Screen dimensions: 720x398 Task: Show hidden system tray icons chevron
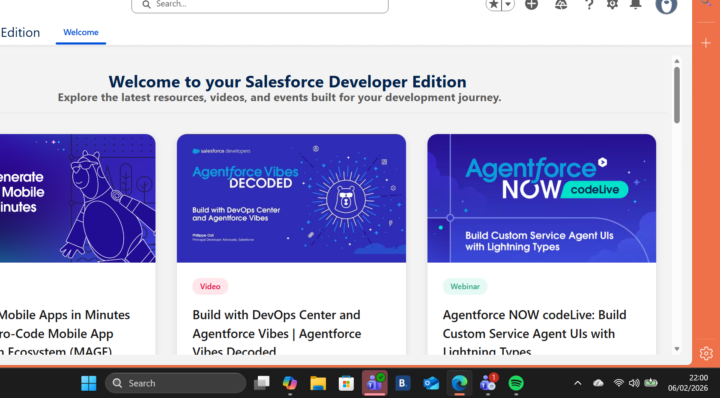pos(578,383)
